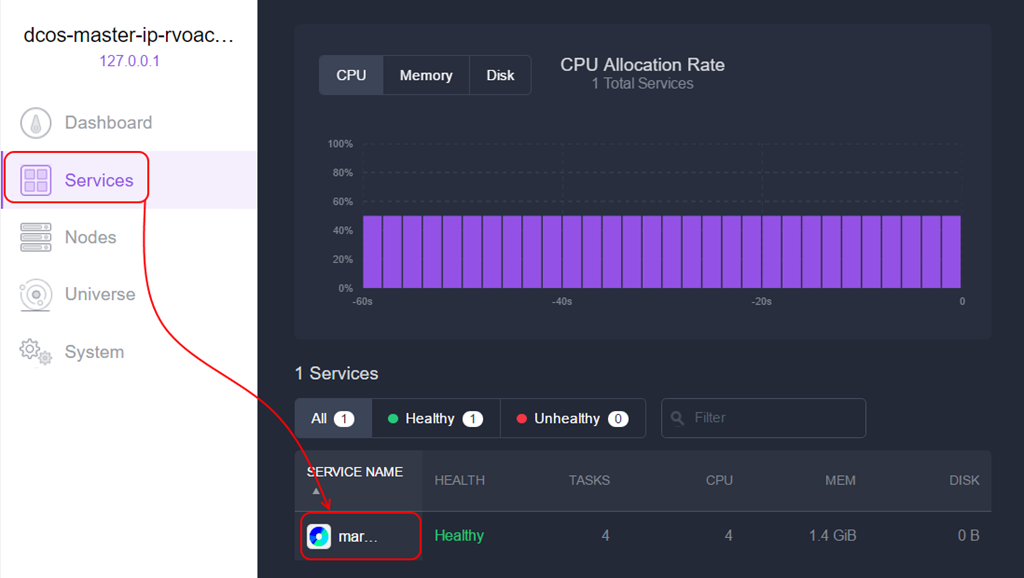Filter services by Healthy status
The image size is (1024, 578).
(x=435, y=418)
